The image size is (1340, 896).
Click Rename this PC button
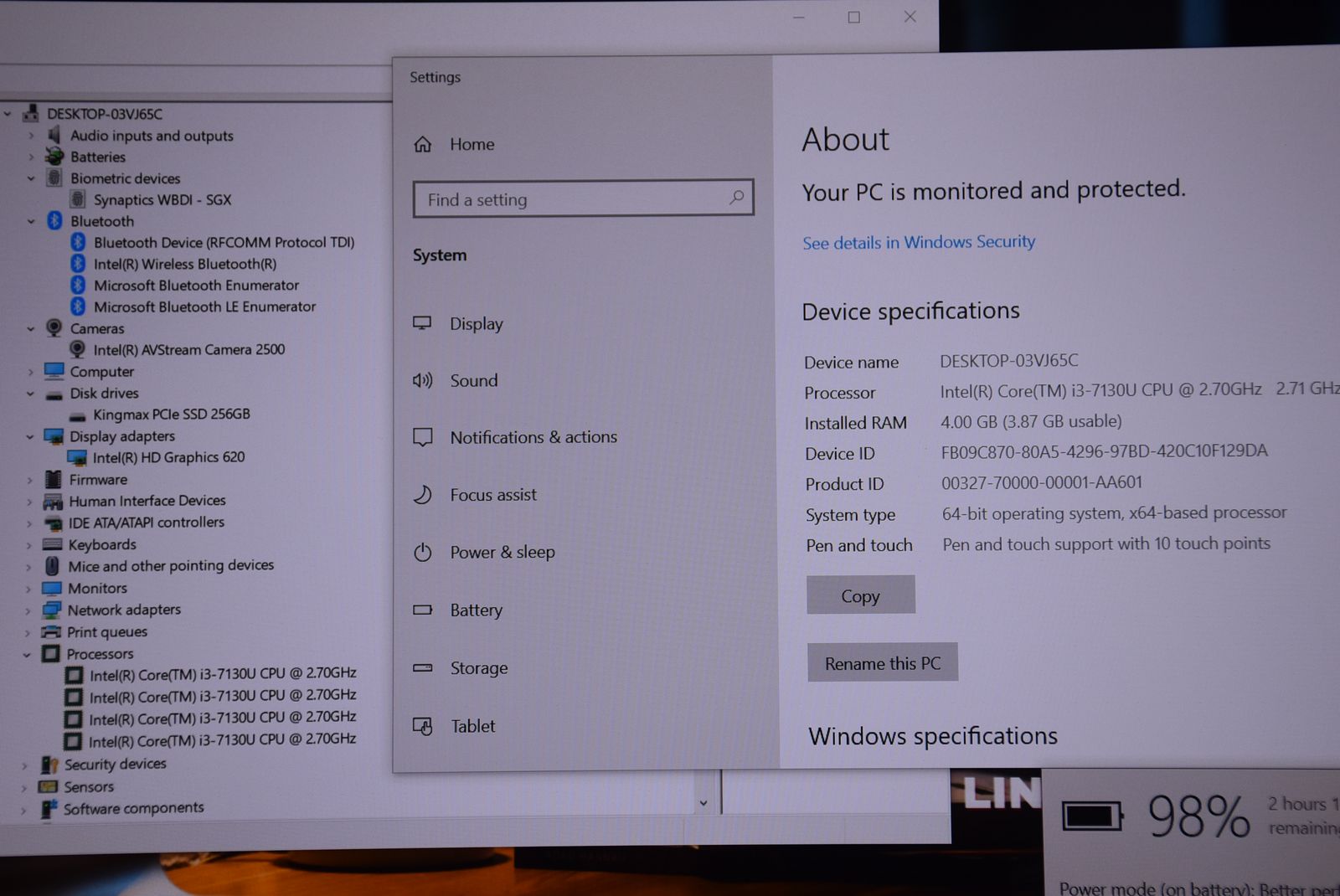tap(883, 663)
